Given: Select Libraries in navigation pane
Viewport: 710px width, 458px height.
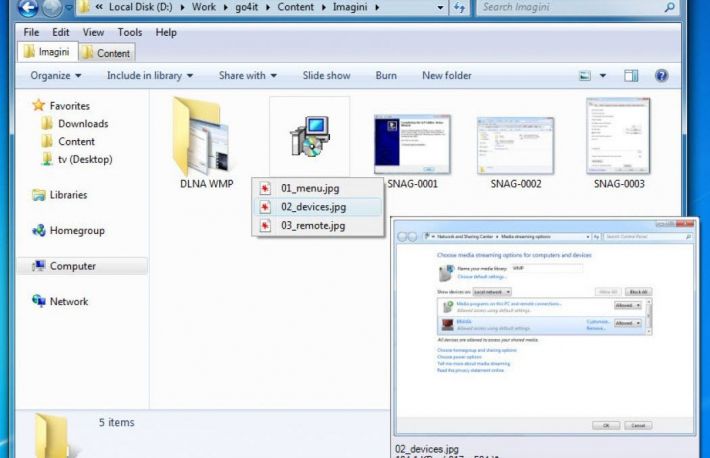Looking at the screenshot, I should coord(68,195).
